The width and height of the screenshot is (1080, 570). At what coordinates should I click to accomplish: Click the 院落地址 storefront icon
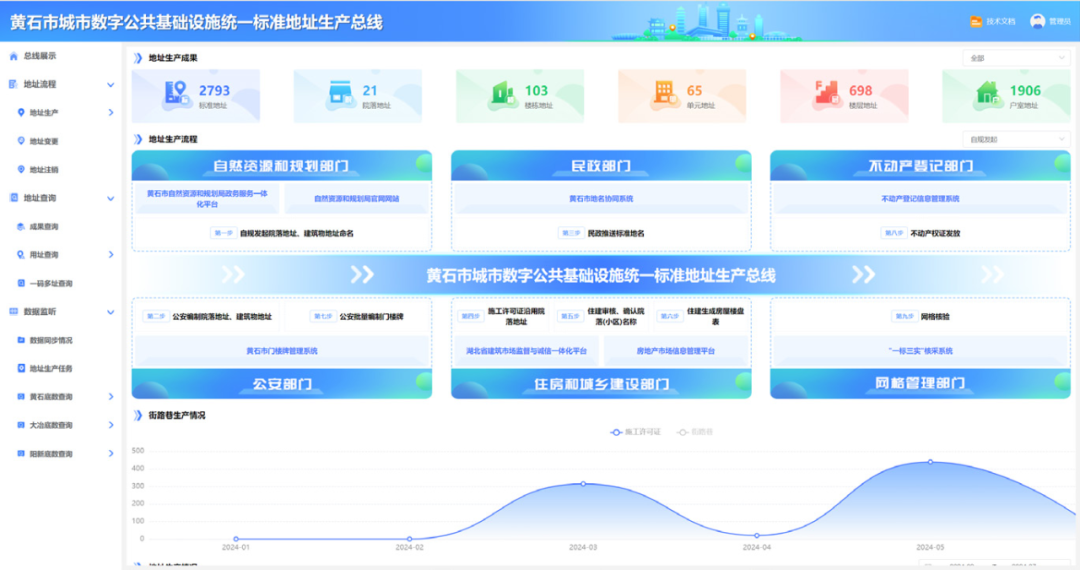tap(340, 94)
